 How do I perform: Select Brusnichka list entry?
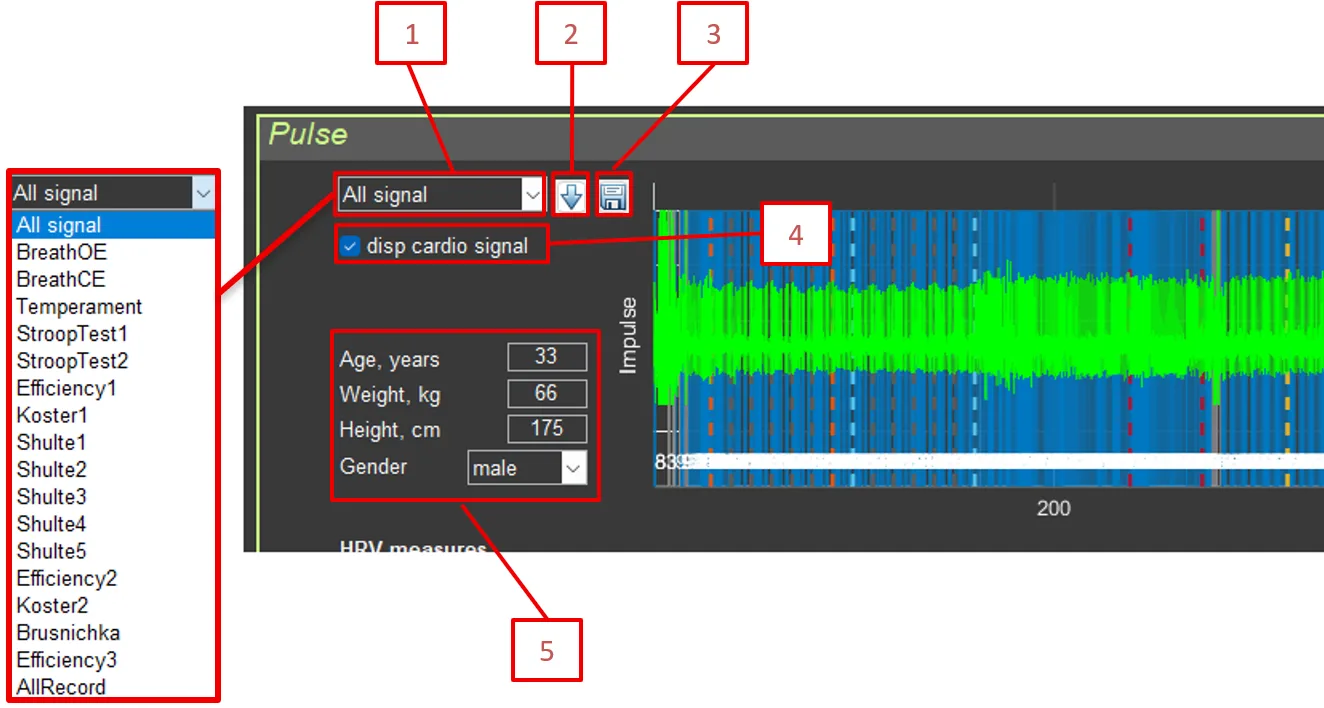[x=68, y=633]
